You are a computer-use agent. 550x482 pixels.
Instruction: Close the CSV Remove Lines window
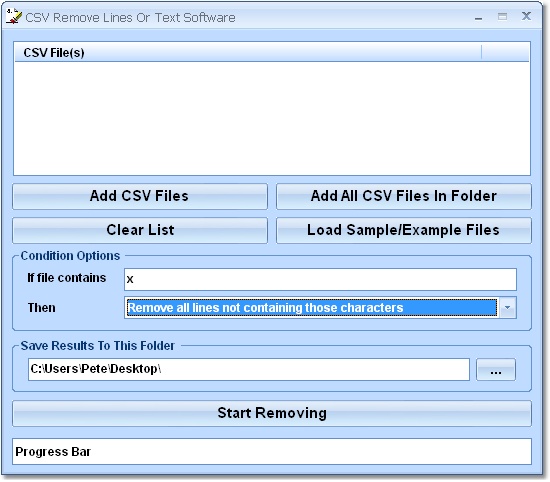click(526, 16)
